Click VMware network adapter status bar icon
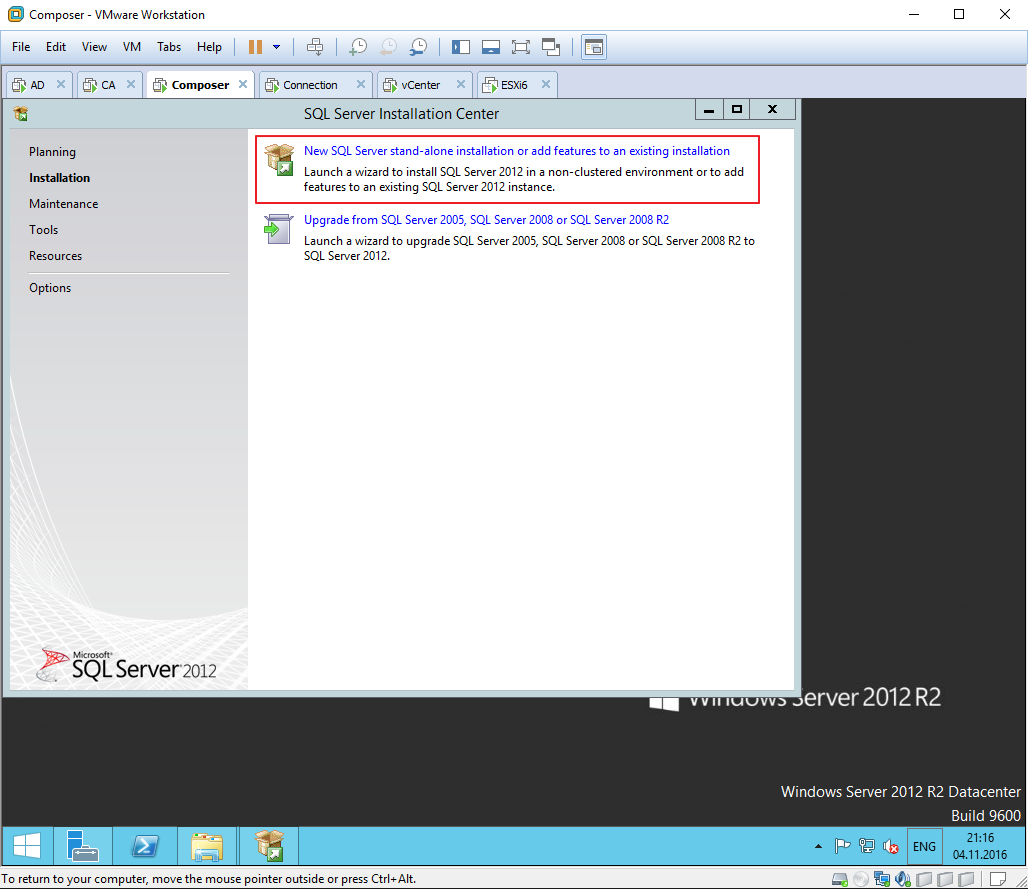The width and height of the screenshot is (1028, 889). point(882,879)
